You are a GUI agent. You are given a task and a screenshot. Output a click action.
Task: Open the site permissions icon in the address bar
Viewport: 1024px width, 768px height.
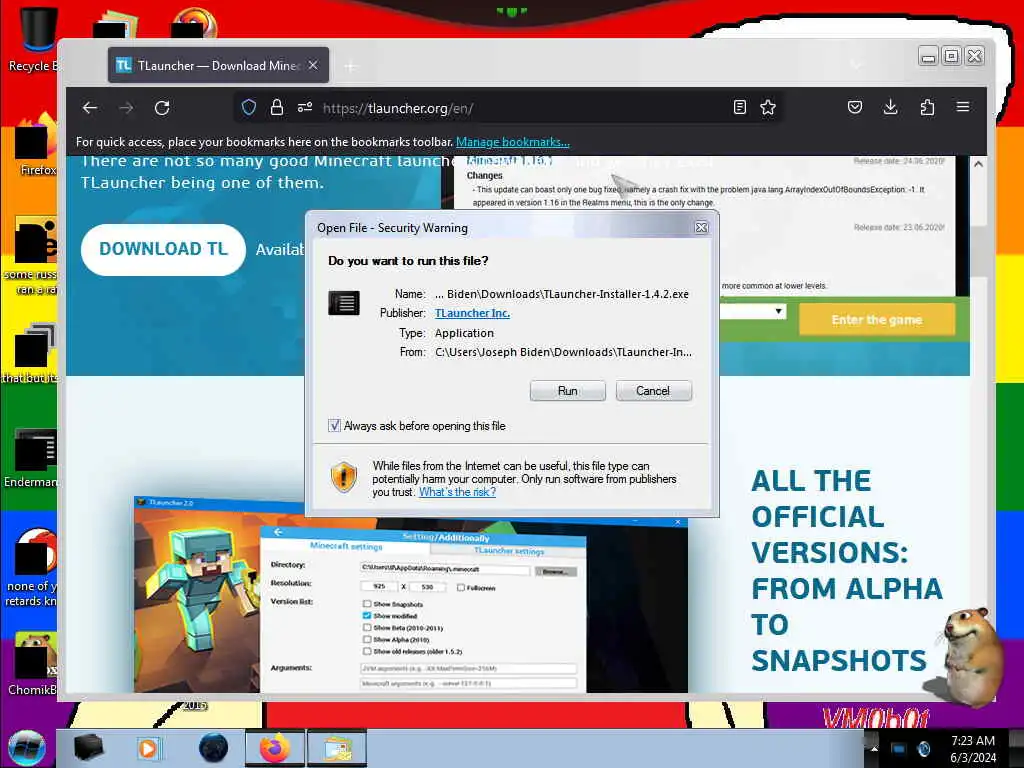[305, 107]
